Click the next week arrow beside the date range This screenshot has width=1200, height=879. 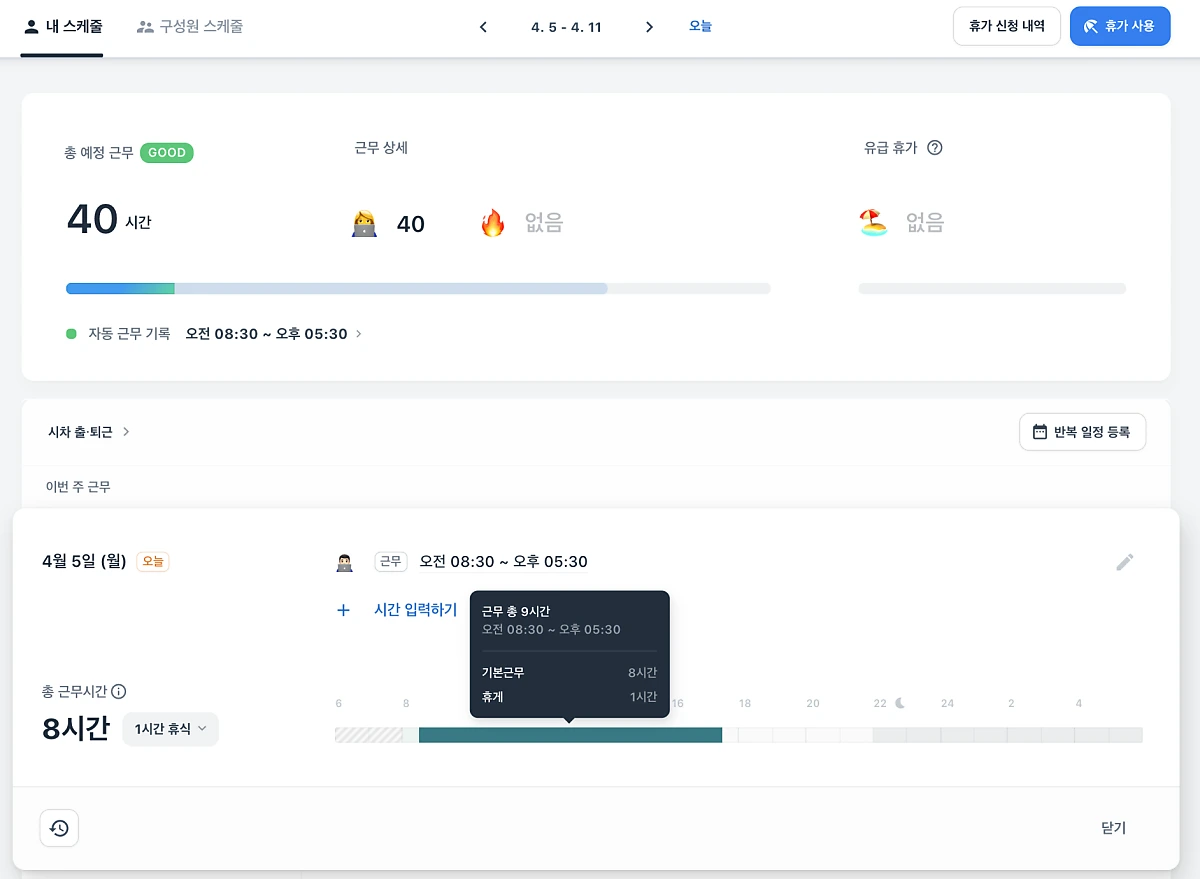pyautogui.click(x=648, y=27)
